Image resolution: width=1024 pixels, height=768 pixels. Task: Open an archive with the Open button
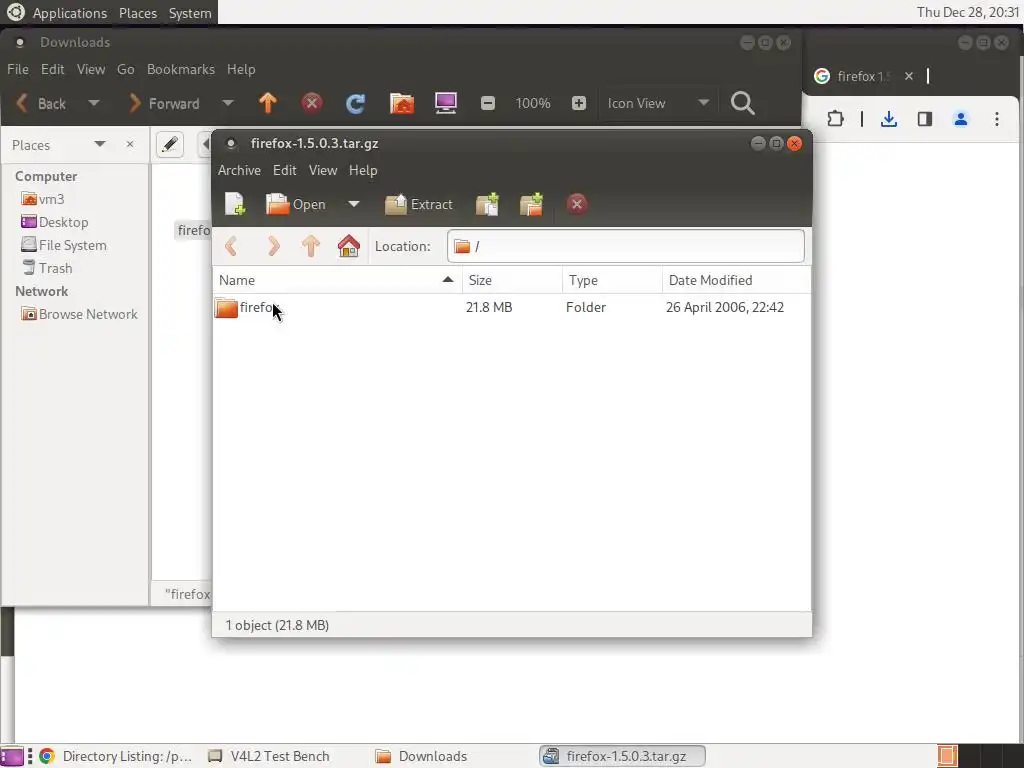pos(296,204)
